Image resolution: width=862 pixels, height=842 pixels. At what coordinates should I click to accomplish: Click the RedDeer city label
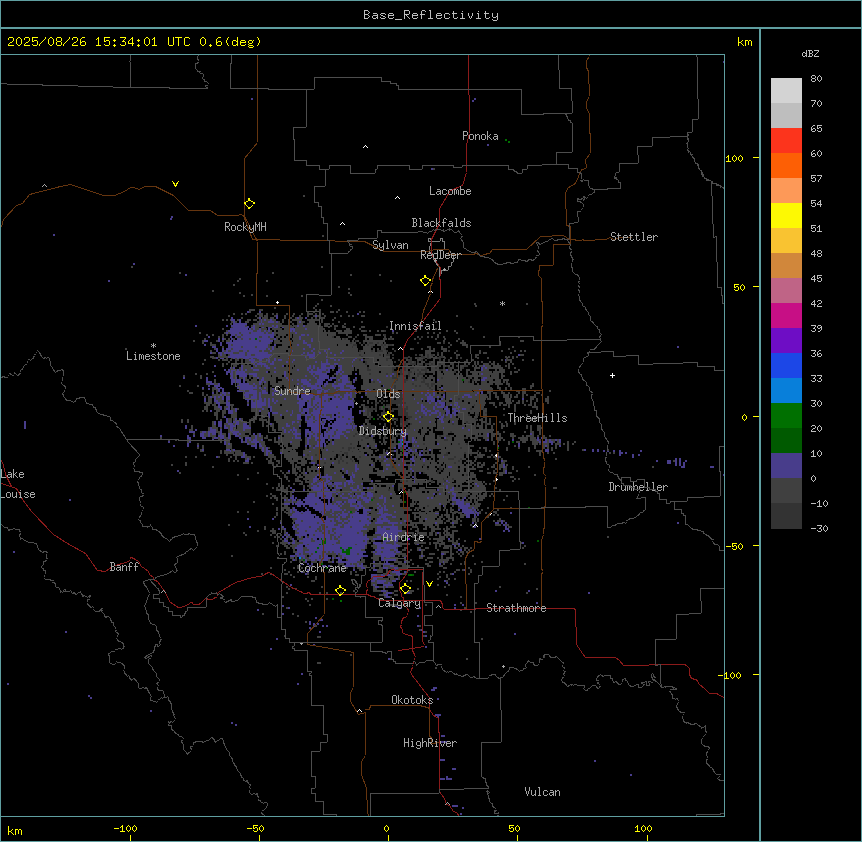[x=440, y=255]
